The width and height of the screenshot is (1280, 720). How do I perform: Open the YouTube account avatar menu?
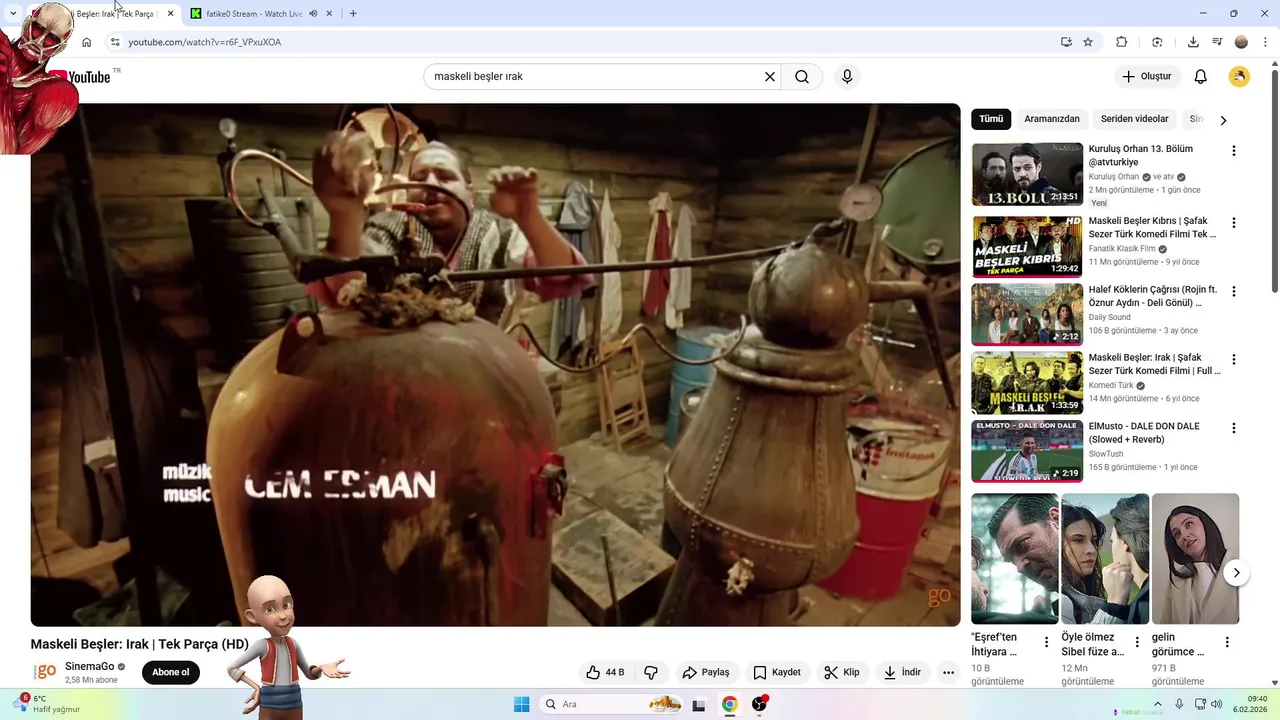click(1239, 77)
